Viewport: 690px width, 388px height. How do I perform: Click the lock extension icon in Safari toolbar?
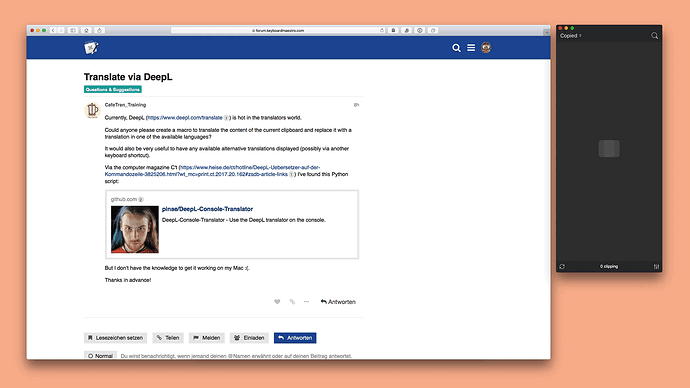pos(393,30)
